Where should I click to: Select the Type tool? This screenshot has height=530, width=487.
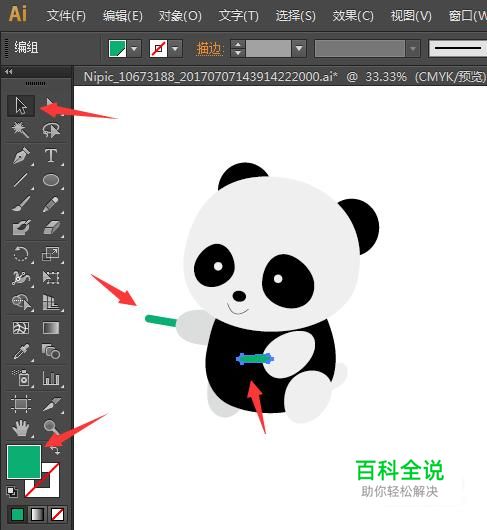[x=51, y=156]
